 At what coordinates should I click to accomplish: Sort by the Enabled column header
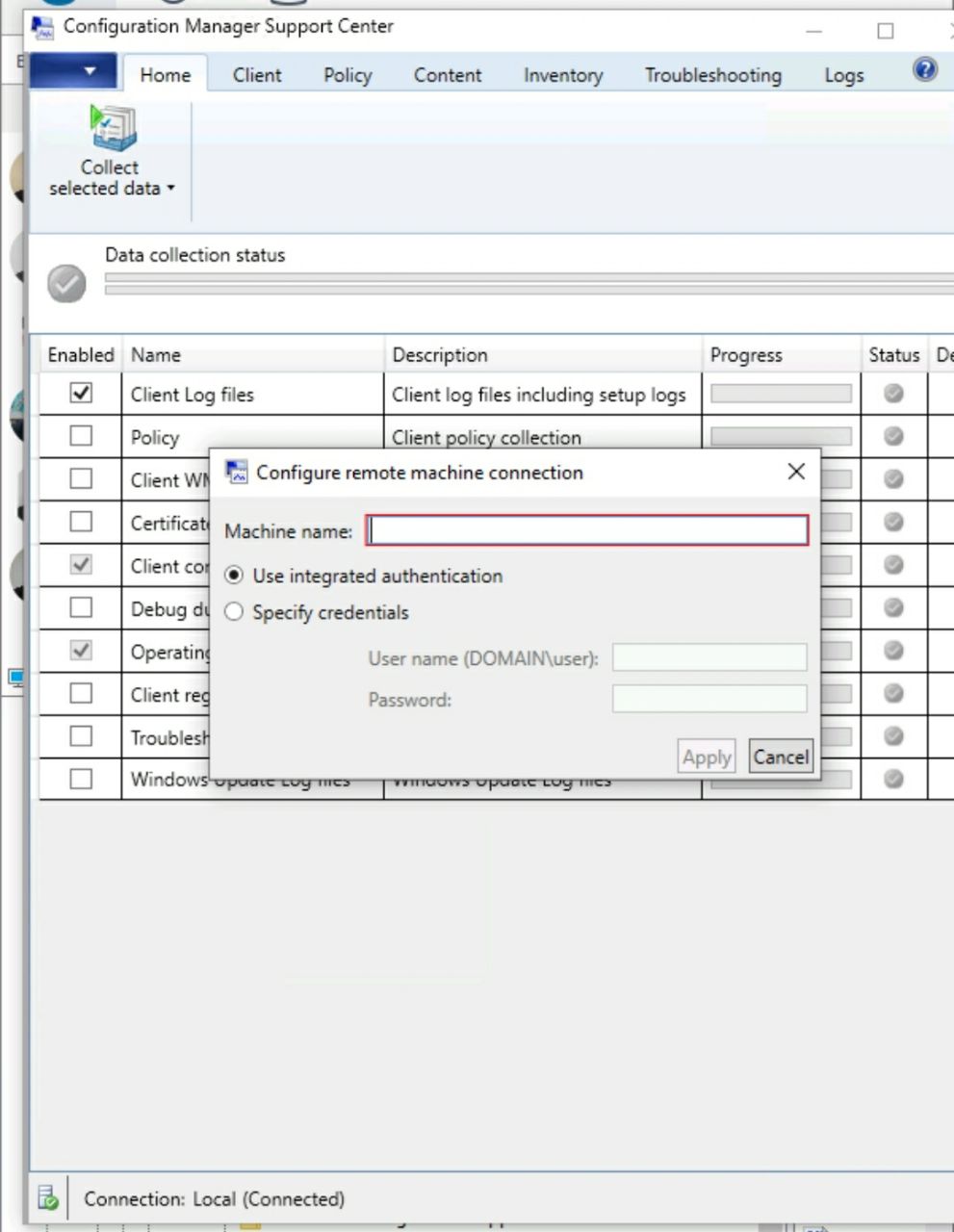pyautogui.click(x=81, y=355)
